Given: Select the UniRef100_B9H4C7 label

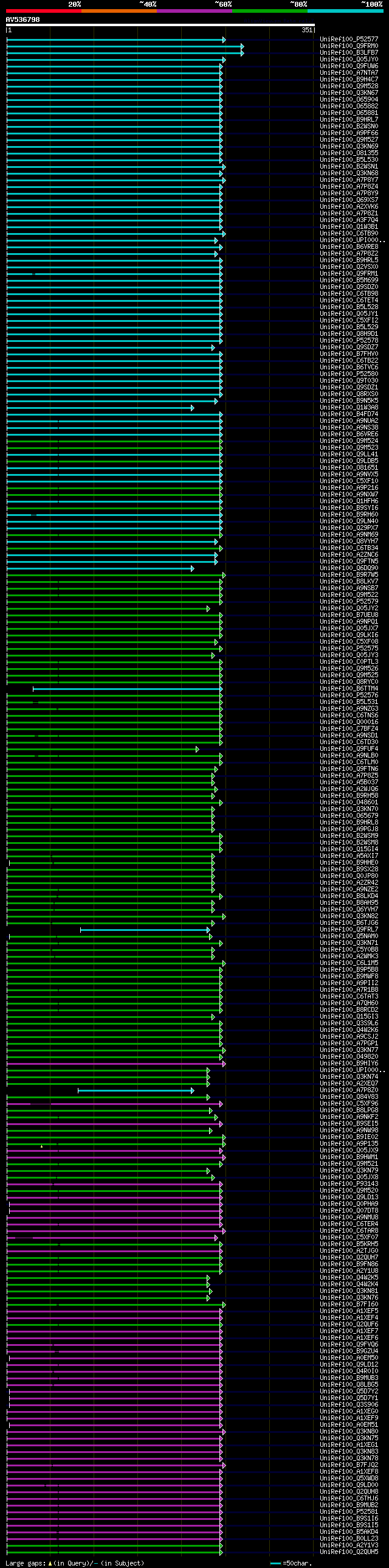Looking at the screenshot, I should [x=349, y=80].
